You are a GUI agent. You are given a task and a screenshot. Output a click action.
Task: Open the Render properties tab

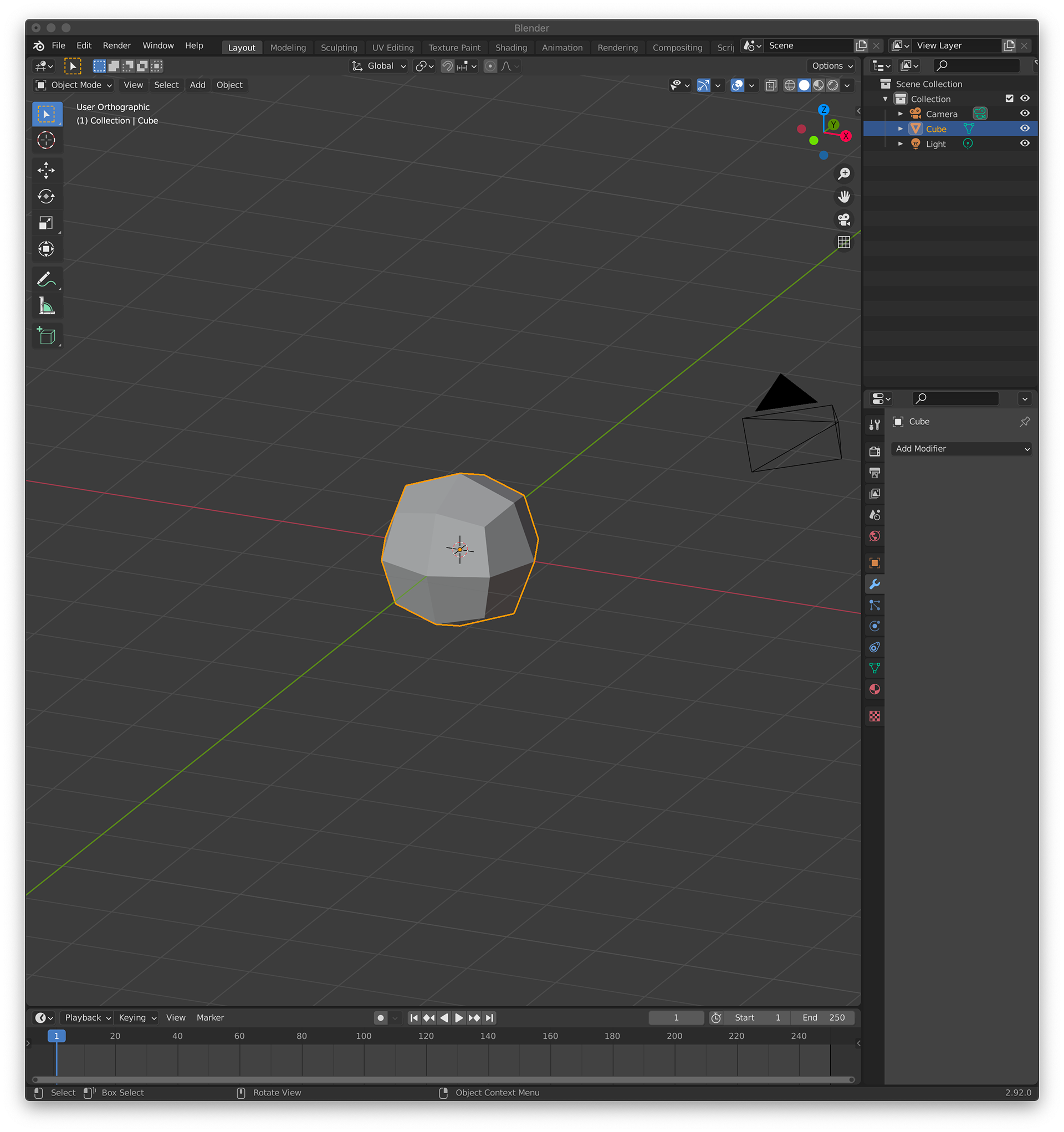(874, 452)
